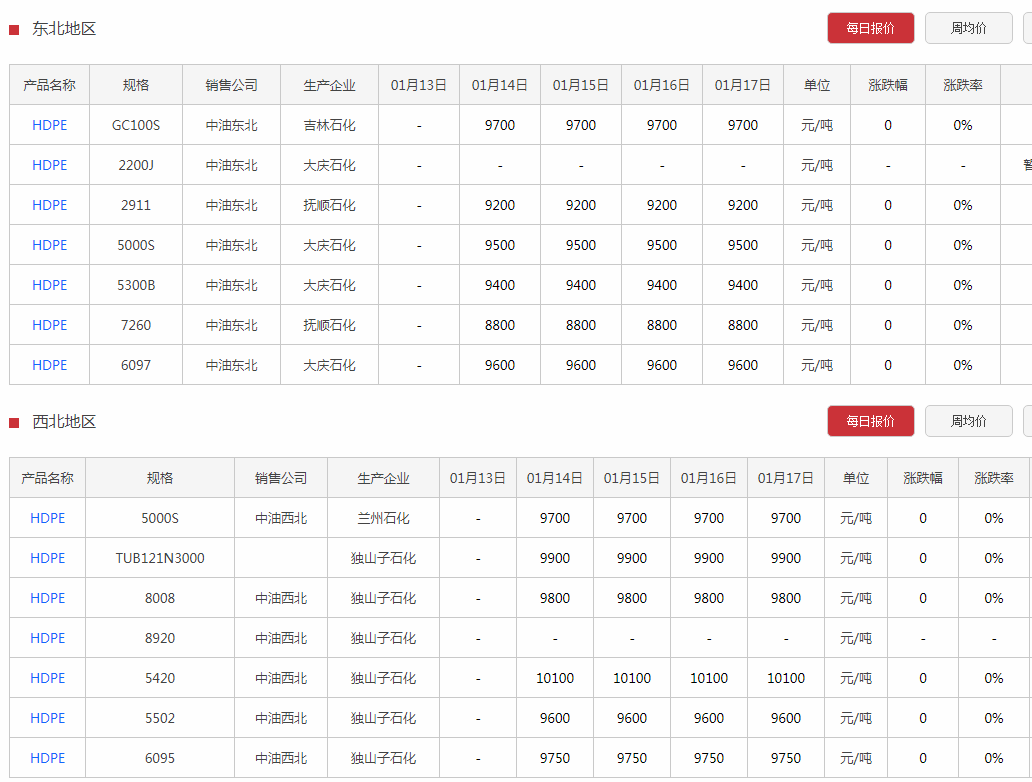Open HDPE link in the 5300B row
Screen dimensions: 1032x782
(x=49, y=285)
